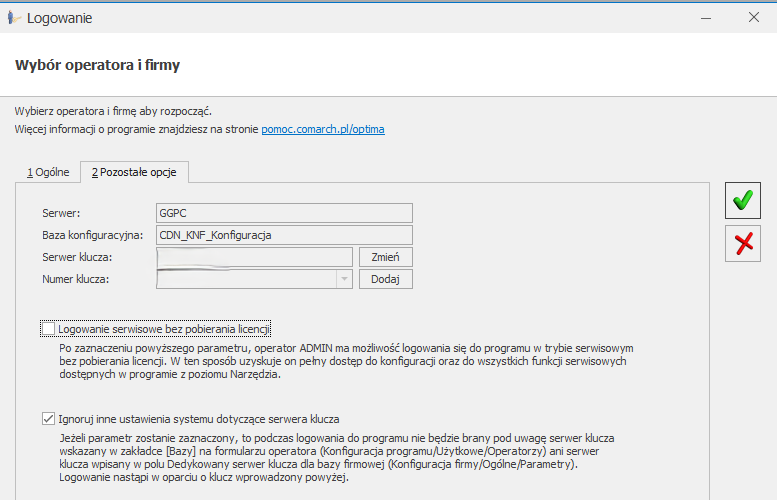This screenshot has height=500, width=777.
Task: Open the pomoc.comarch.pl/optima link
Action: [323, 129]
